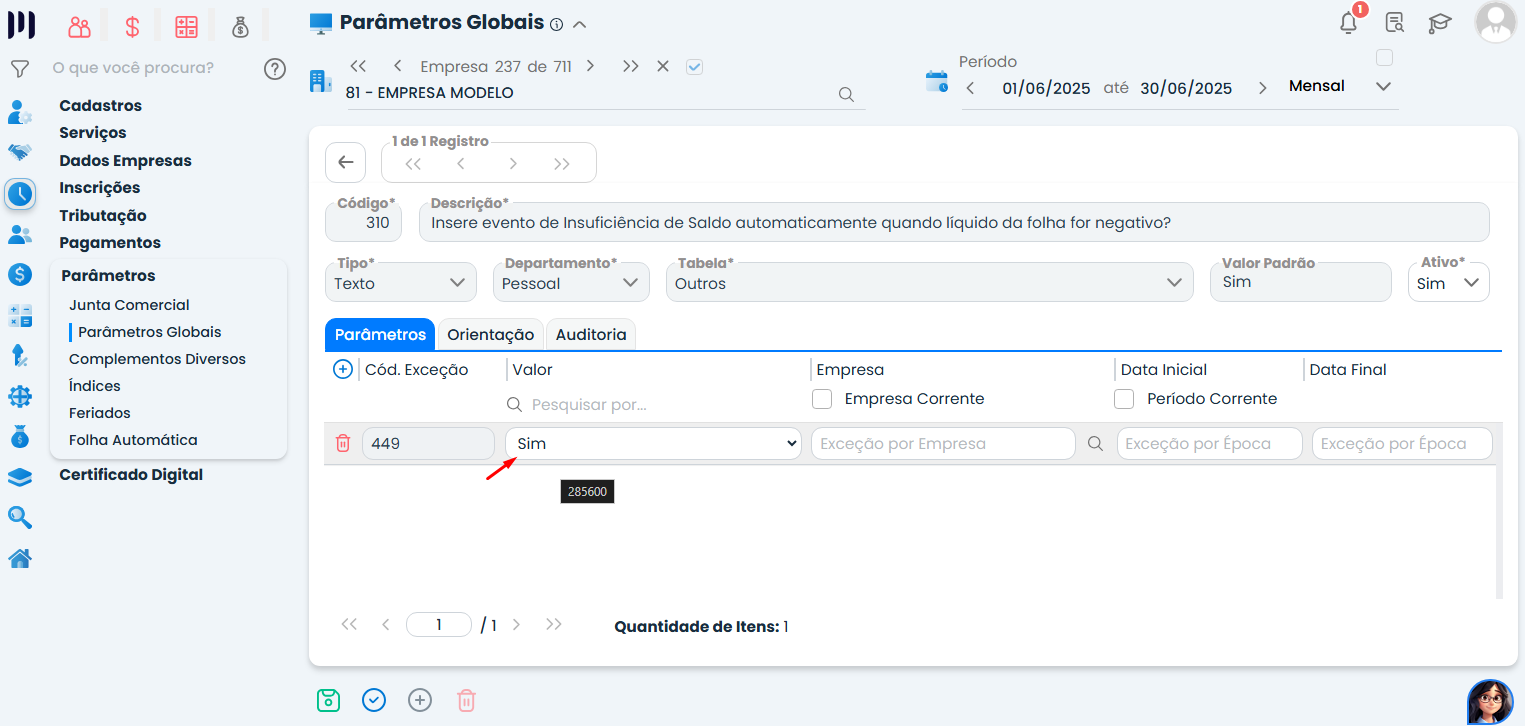Screen dimensions: 1525x726
Task: Search companies with magnifier beside EMPRESA MODELO
Action: tap(846, 94)
